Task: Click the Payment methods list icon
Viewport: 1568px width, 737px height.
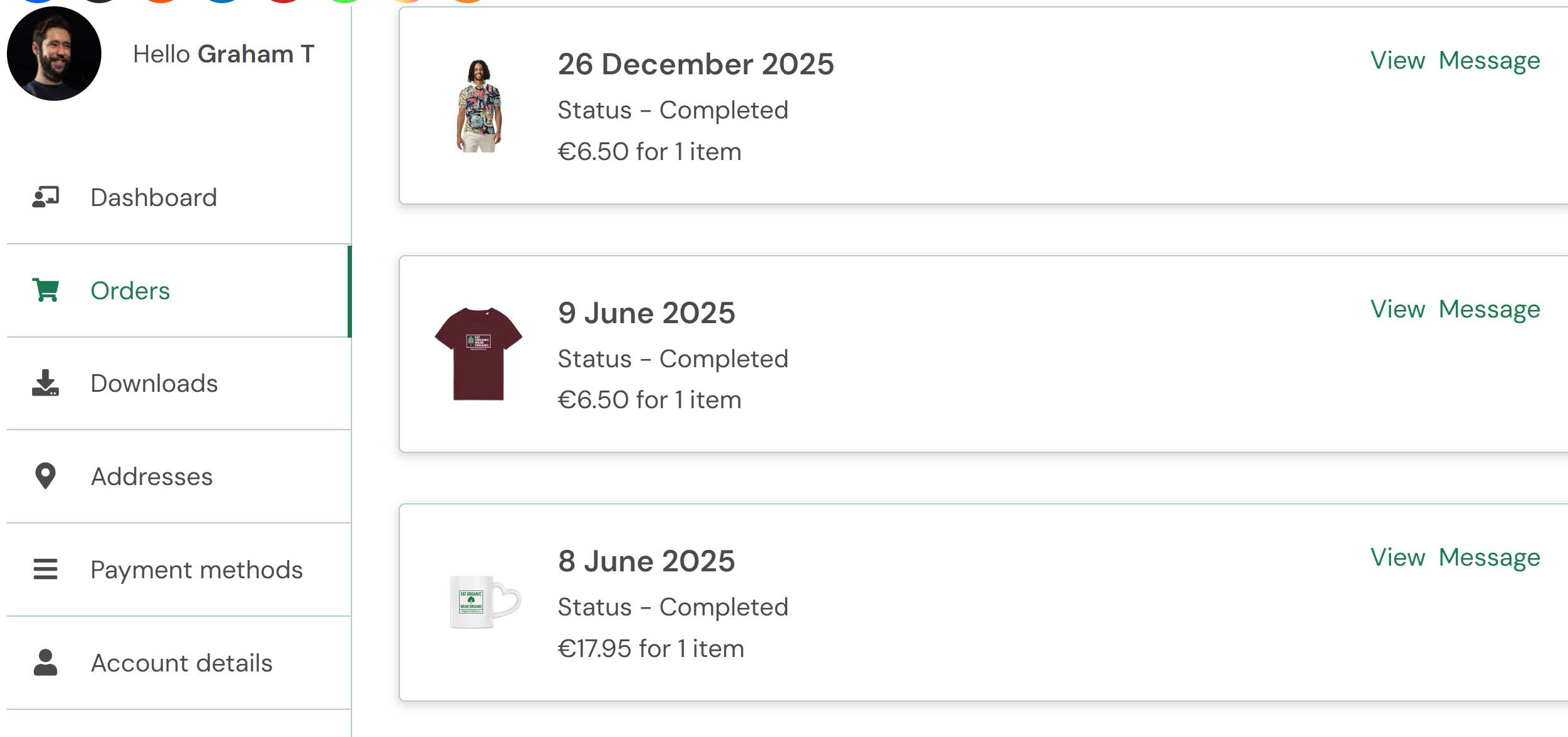Action: point(45,569)
